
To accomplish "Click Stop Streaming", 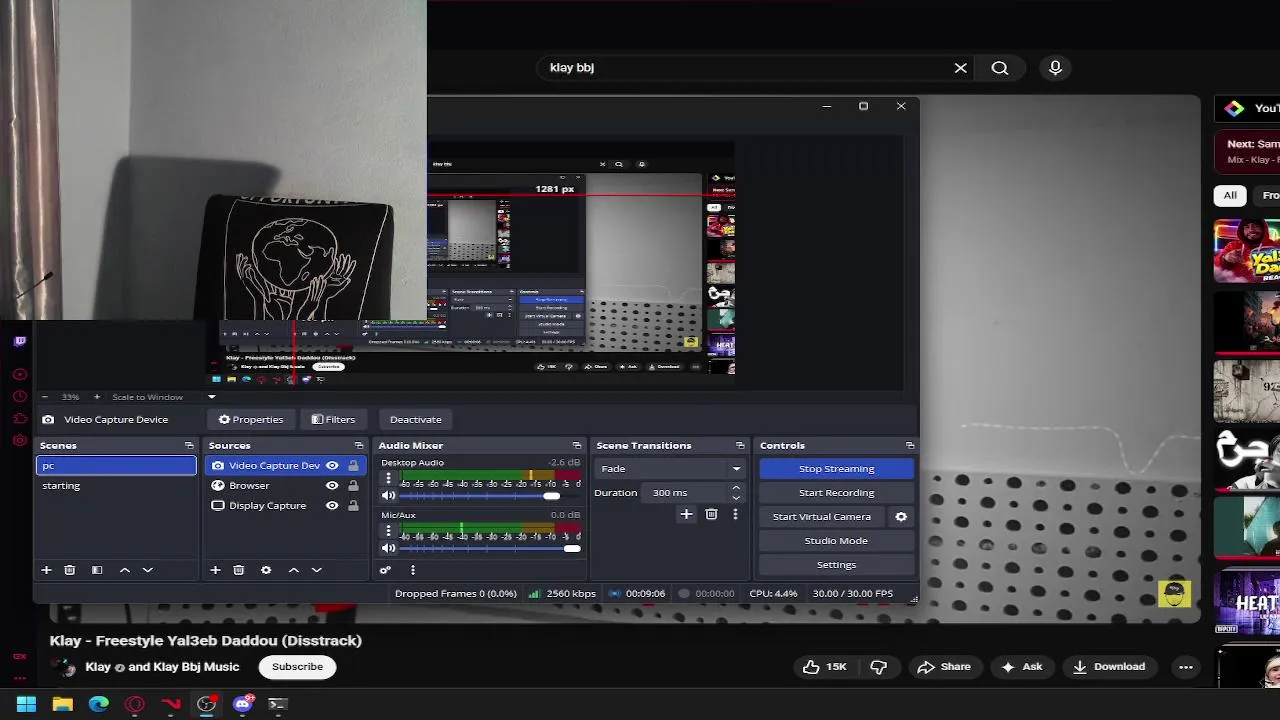I will (837, 469).
